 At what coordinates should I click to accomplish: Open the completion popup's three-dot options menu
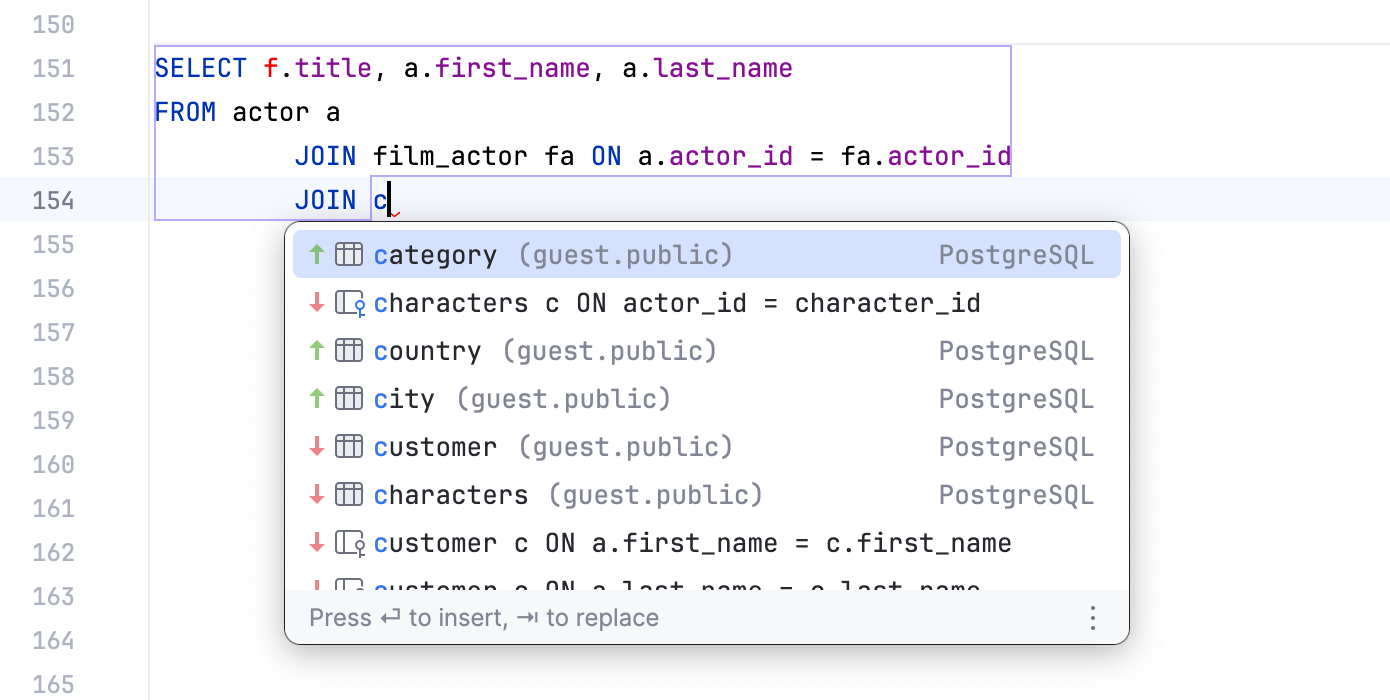(x=1093, y=618)
